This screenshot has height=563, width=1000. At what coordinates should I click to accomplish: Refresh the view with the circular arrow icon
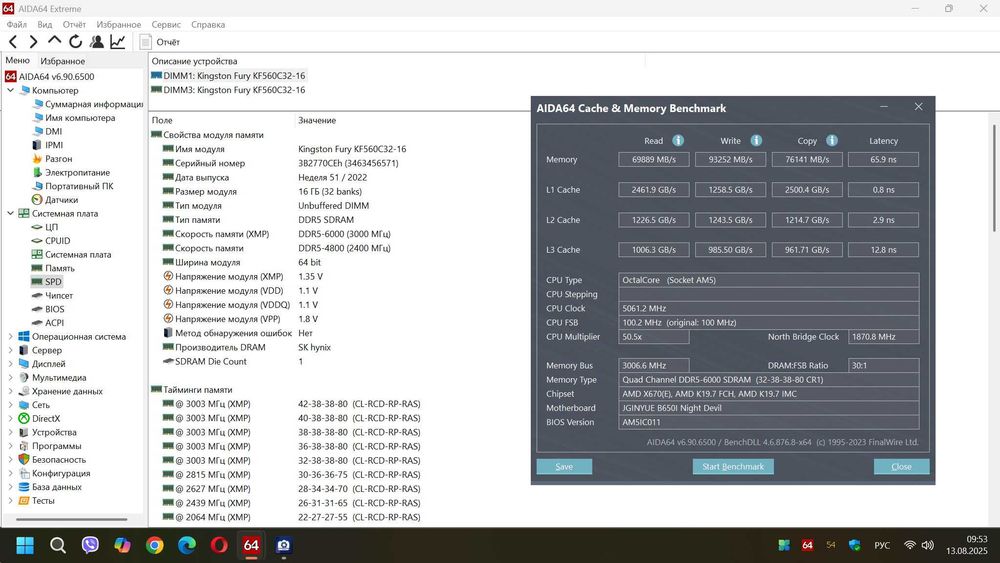75,42
